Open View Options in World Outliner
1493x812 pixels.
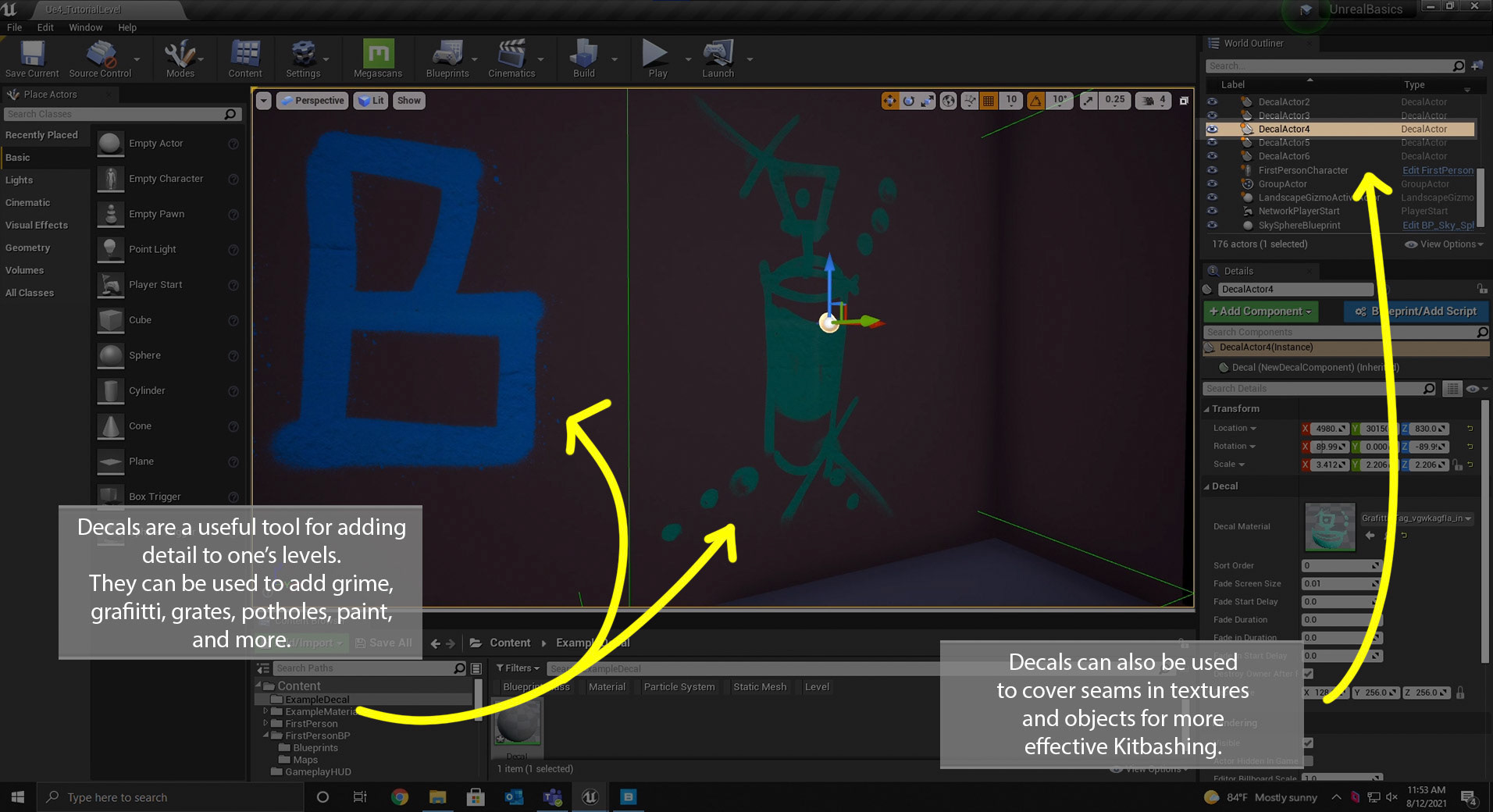pyautogui.click(x=1444, y=244)
